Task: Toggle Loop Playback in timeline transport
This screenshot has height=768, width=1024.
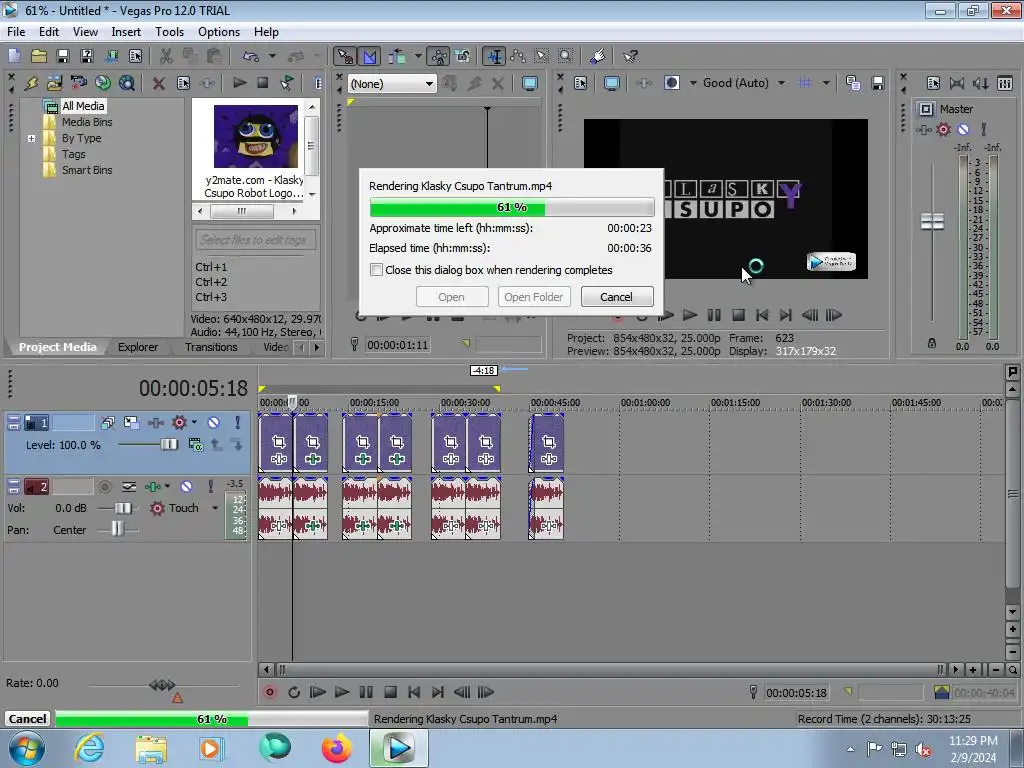Action: pyautogui.click(x=294, y=692)
